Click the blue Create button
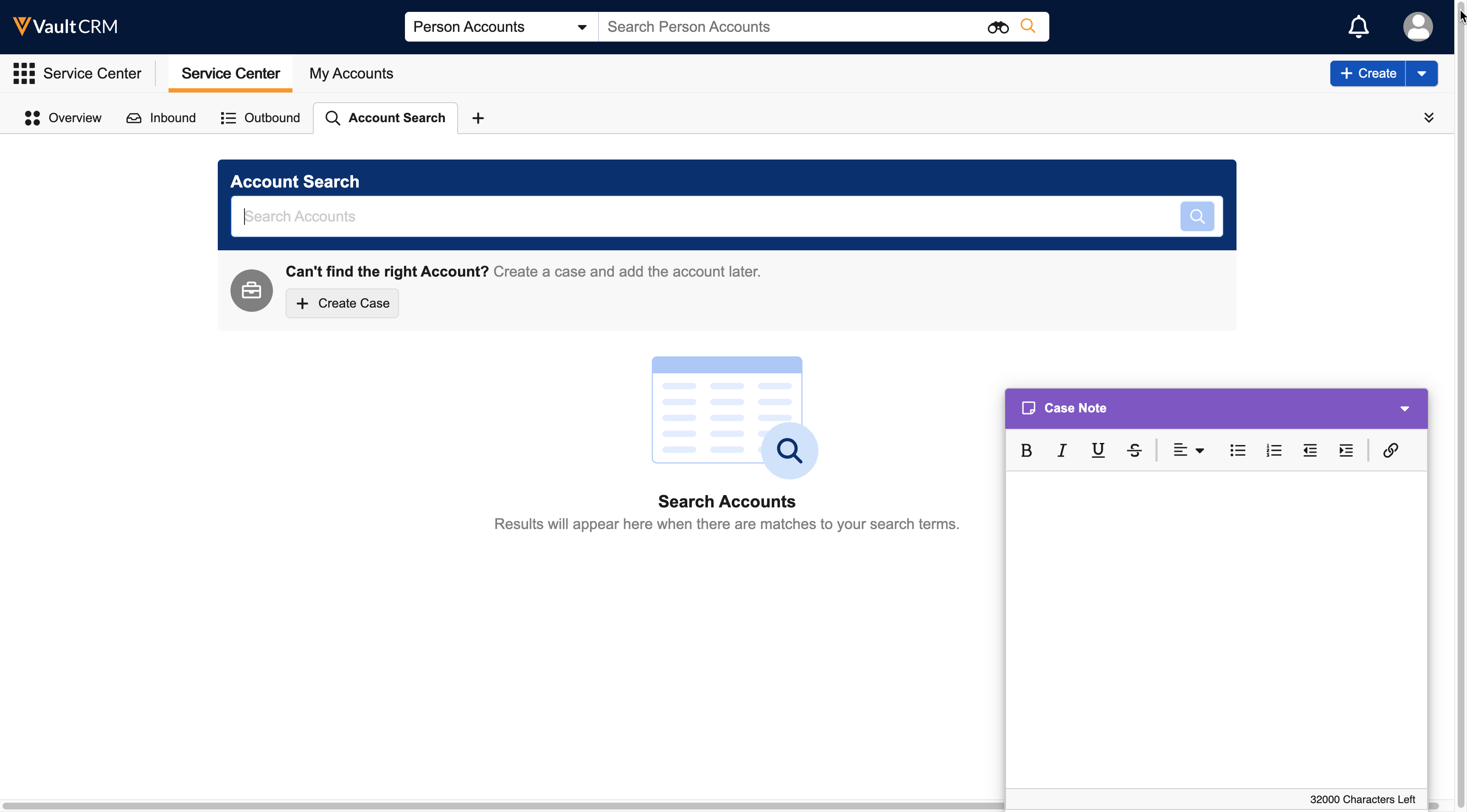The image size is (1467, 812). click(x=1367, y=73)
